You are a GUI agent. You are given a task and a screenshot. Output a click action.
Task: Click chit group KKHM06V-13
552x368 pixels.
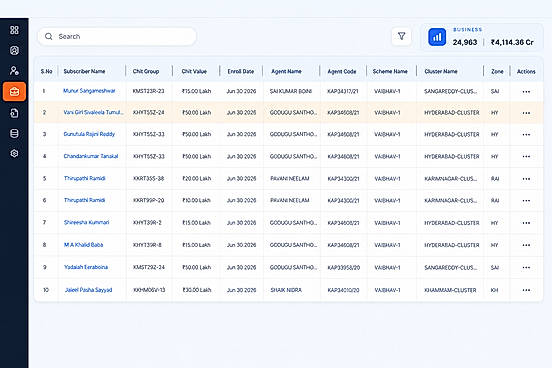click(x=149, y=290)
